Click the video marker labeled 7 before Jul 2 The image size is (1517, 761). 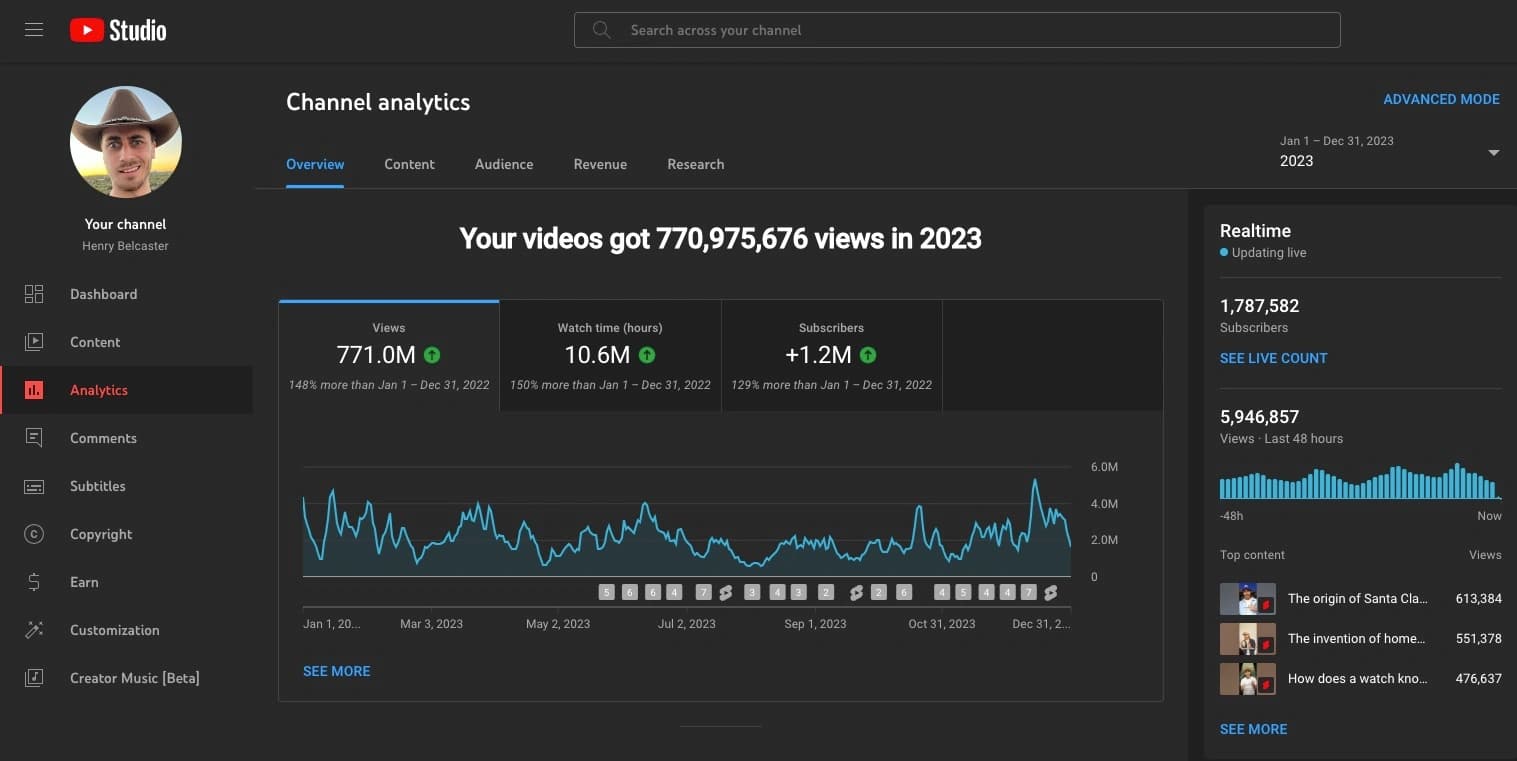703,592
